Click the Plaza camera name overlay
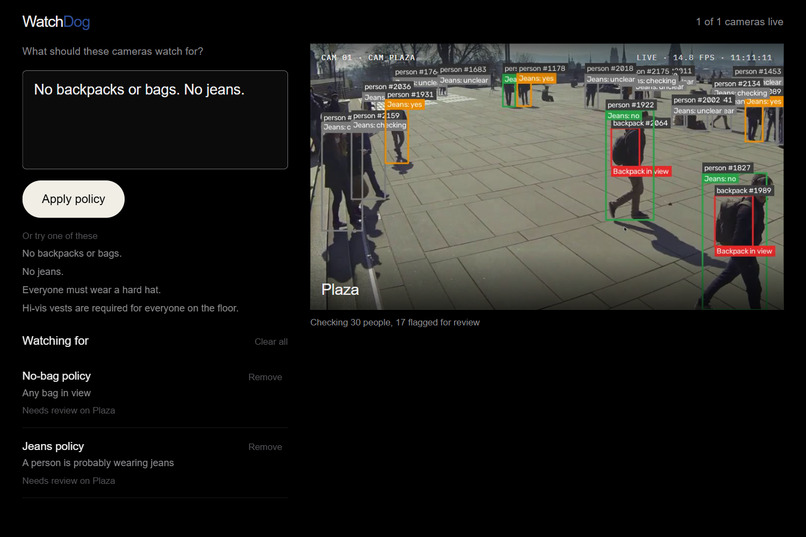The width and height of the screenshot is (806, 537). (x=340, y=290)
